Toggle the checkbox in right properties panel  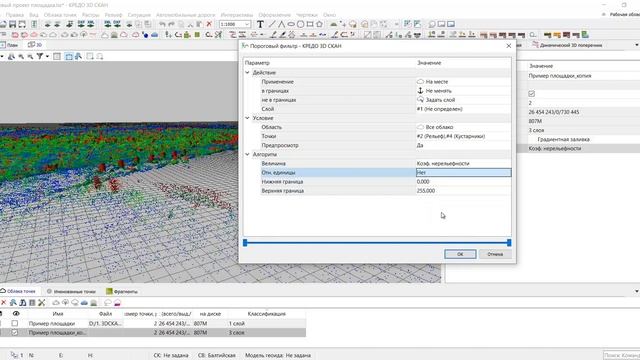pos(531,93)
